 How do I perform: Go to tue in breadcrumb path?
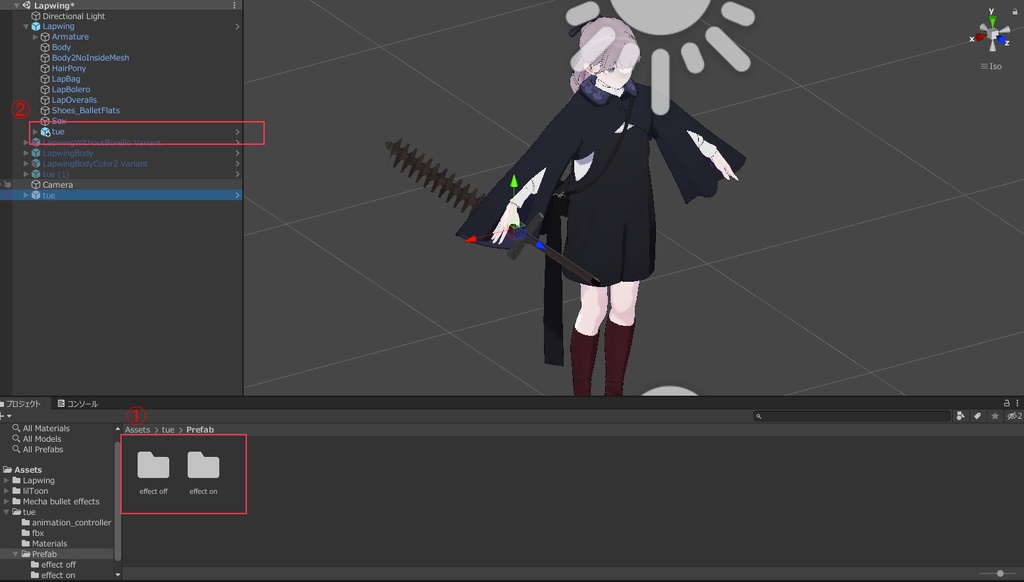click(x=168, y=429)
